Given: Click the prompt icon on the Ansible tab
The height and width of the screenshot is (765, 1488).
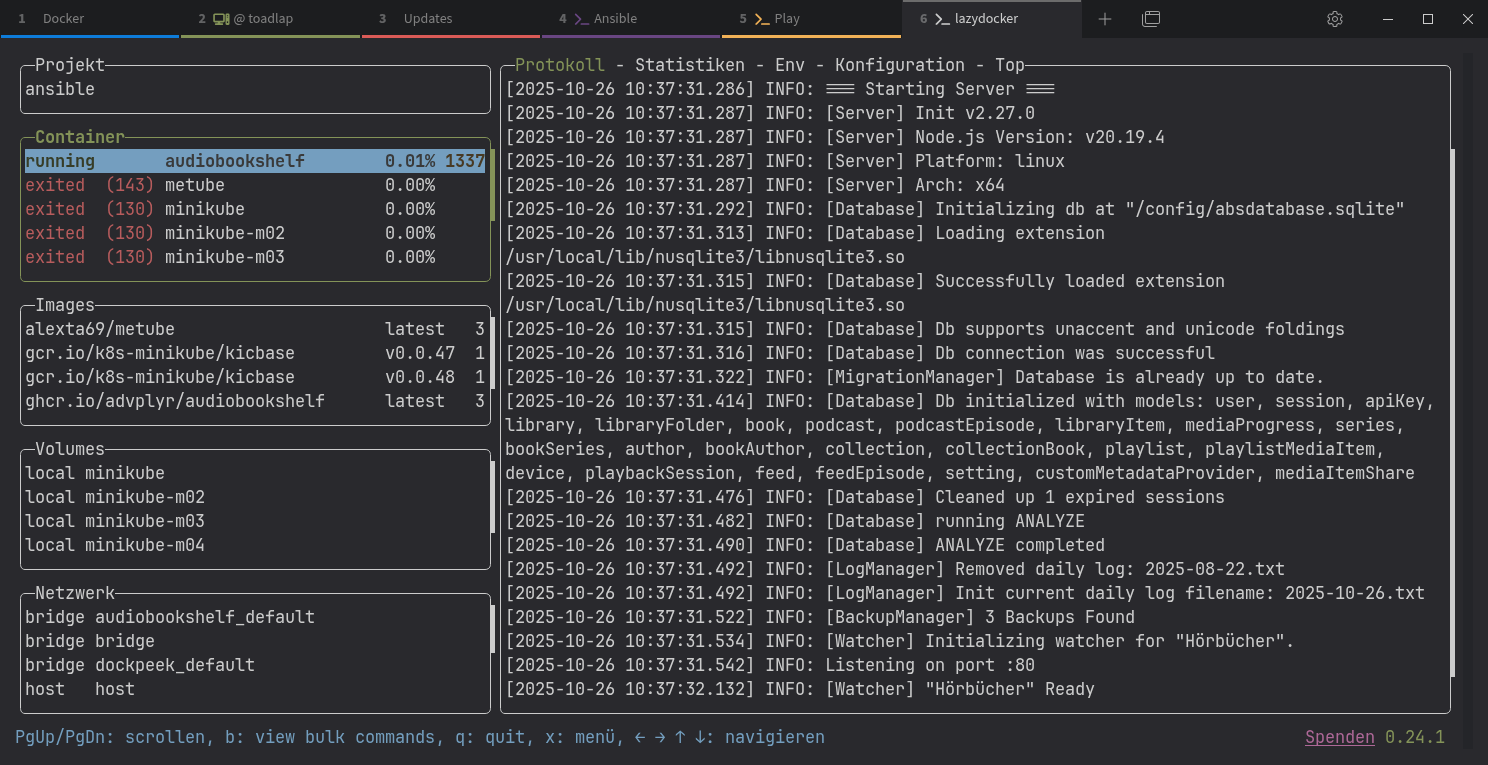Looking at the screenshot, I should (581, 19).
